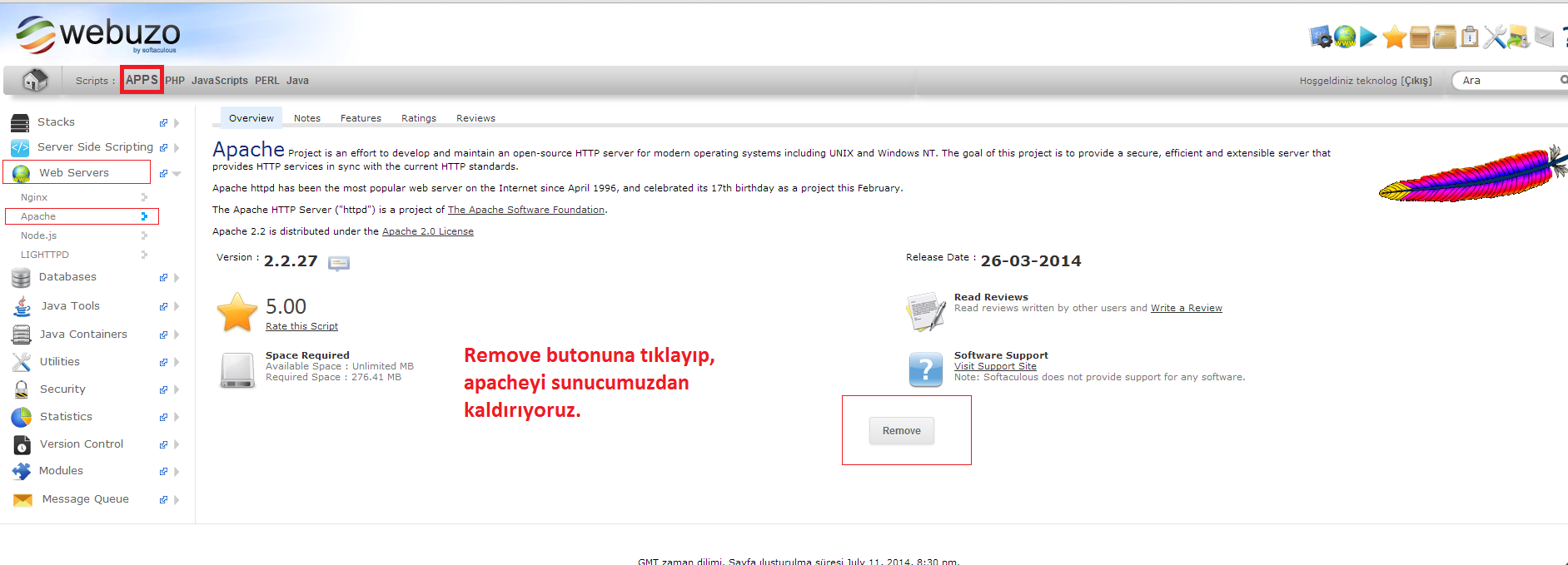Click the Security padlock icon
This screenshot has height=565, width=1568.
click(x=22, y=389)
